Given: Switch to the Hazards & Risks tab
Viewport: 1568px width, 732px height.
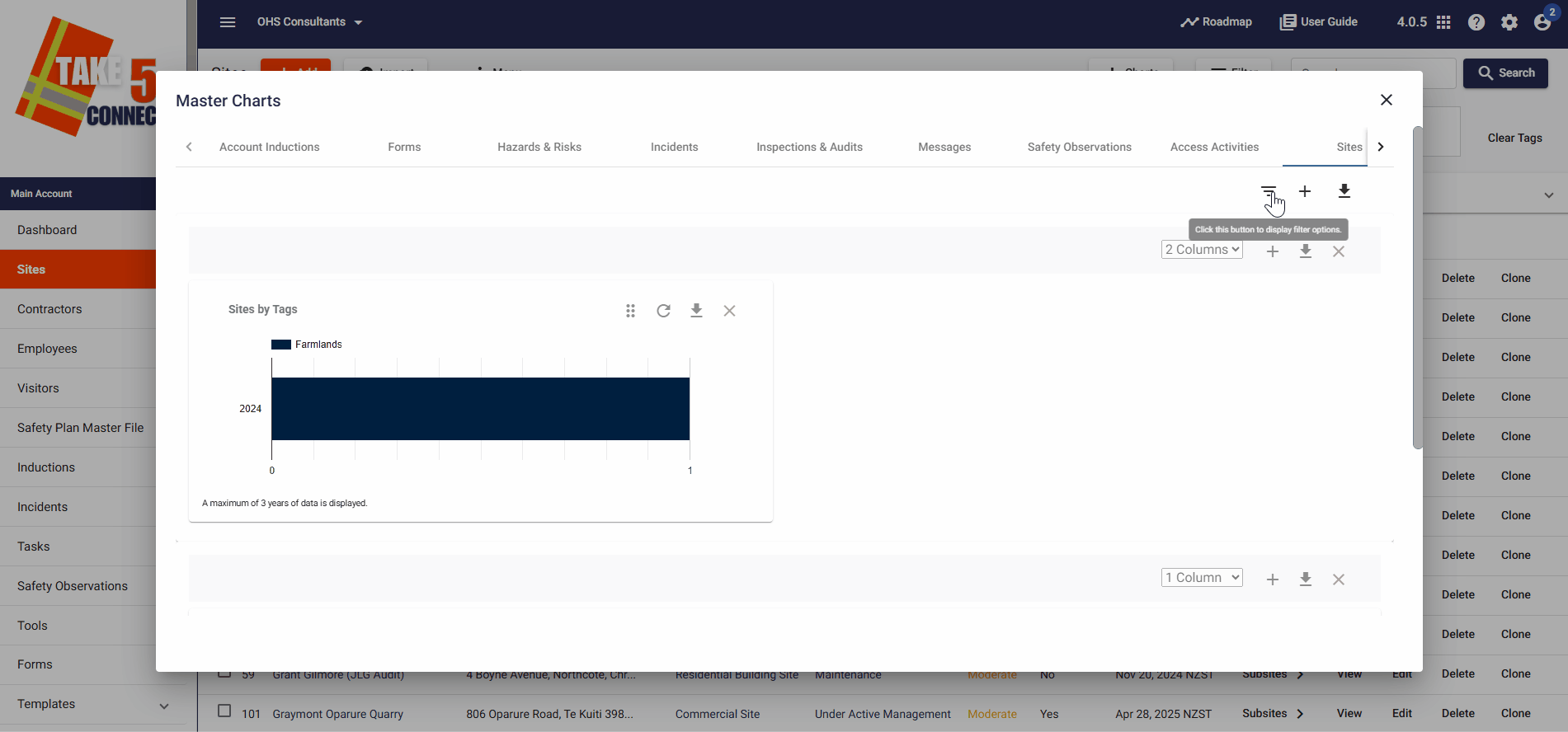Looking at the screenshot, I should click(x=539, y=147).
